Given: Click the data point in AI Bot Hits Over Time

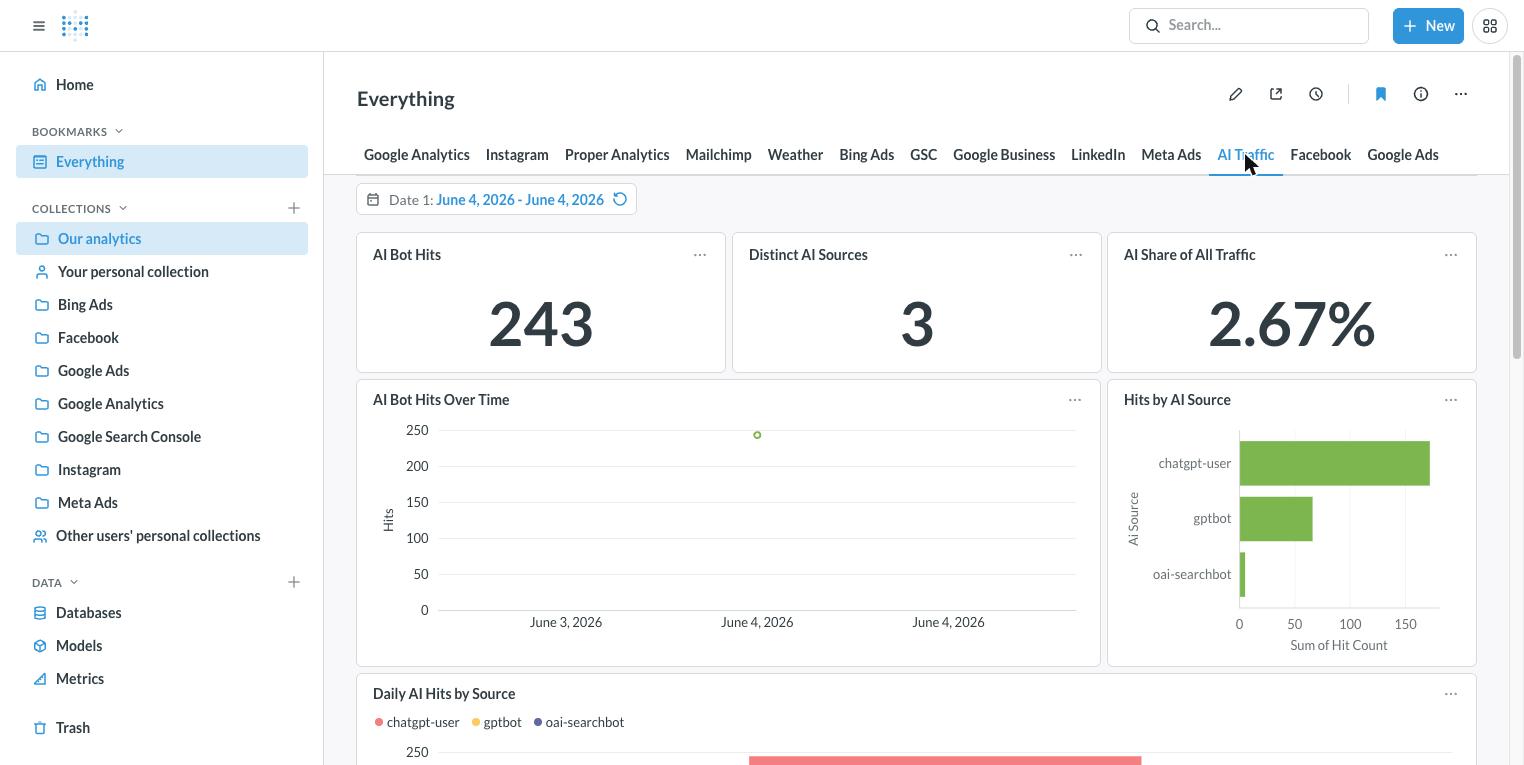Looking at the screenshot, I should click(x=757, y=435).
